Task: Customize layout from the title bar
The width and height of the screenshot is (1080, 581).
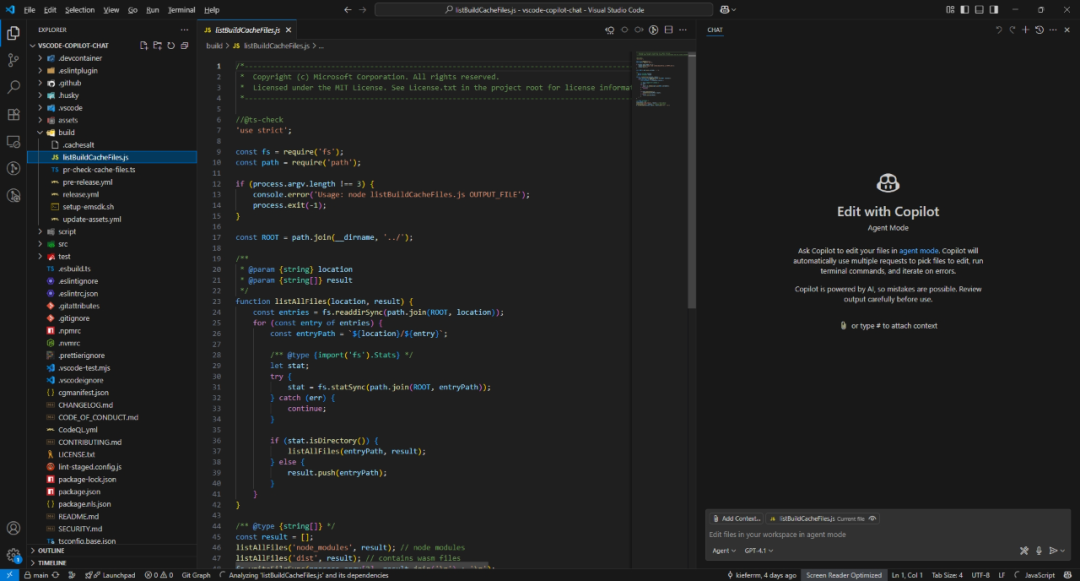Action: (x=951, y=10)
